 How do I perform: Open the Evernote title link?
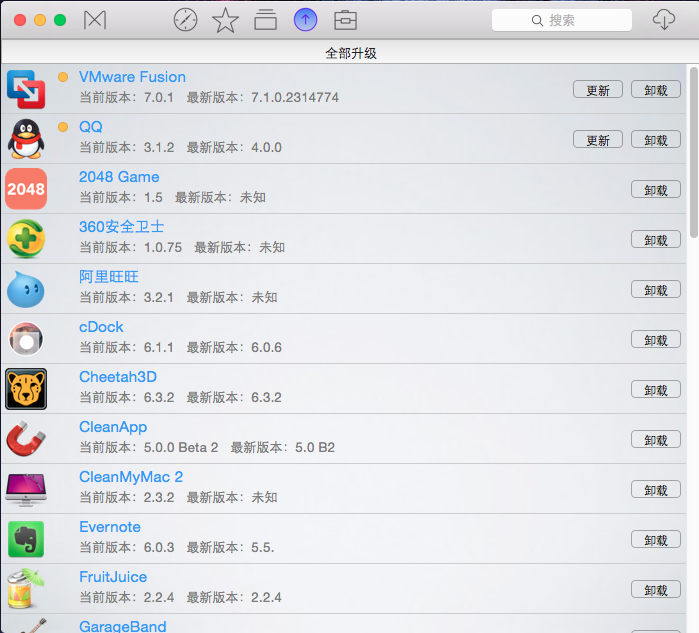pos(110,527)
